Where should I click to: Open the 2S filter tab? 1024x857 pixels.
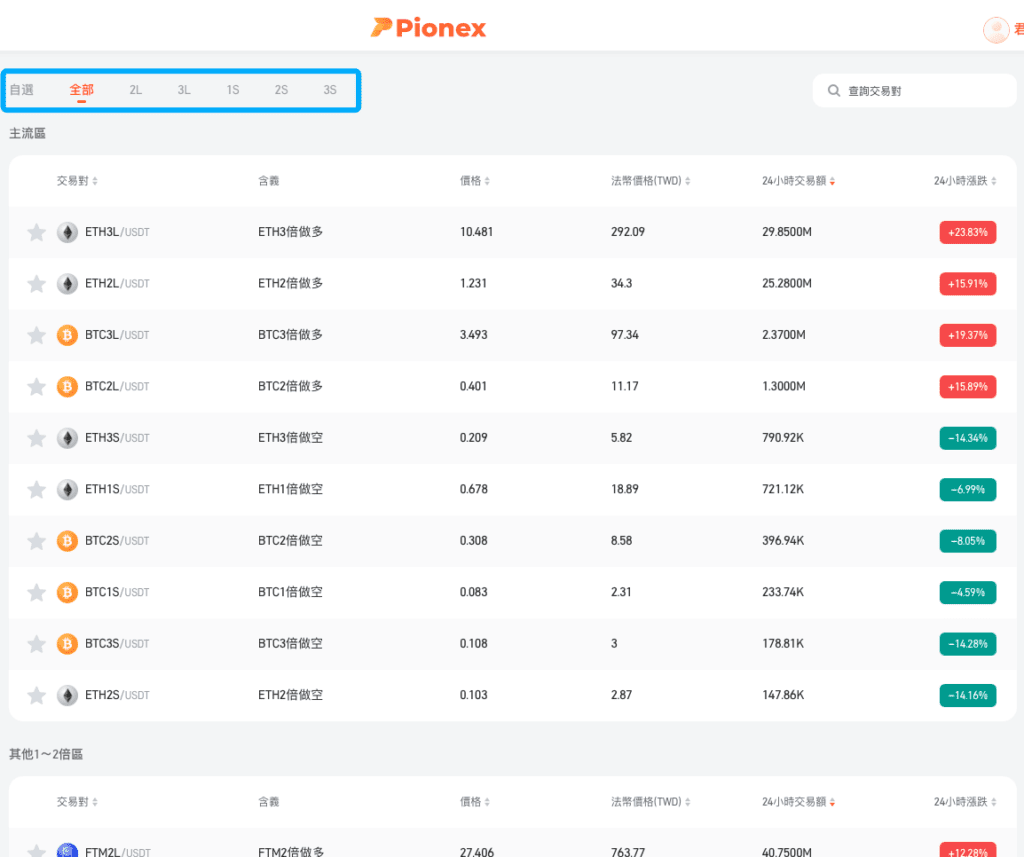(x=281, y=90)
